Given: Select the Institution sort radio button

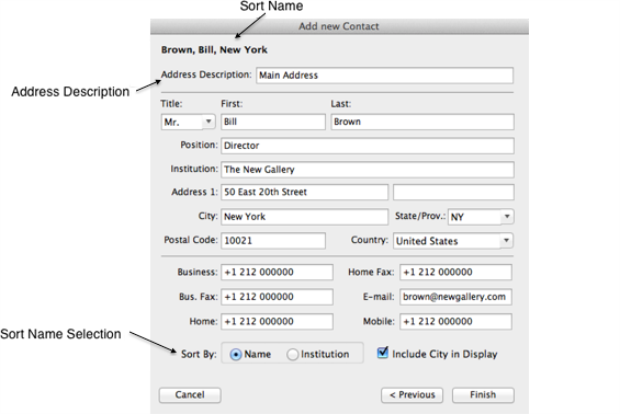Looking at the screenshot, I should (x=293, y=354).
